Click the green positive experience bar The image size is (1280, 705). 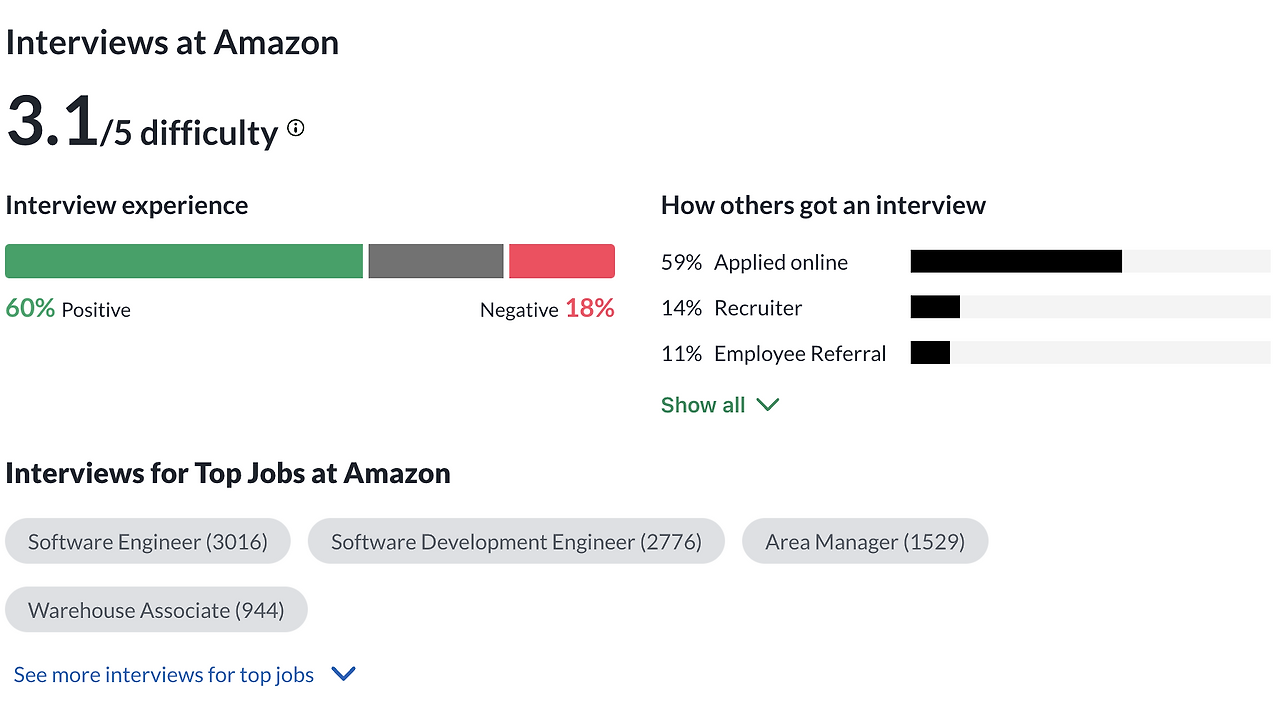(x=184, y=261)
